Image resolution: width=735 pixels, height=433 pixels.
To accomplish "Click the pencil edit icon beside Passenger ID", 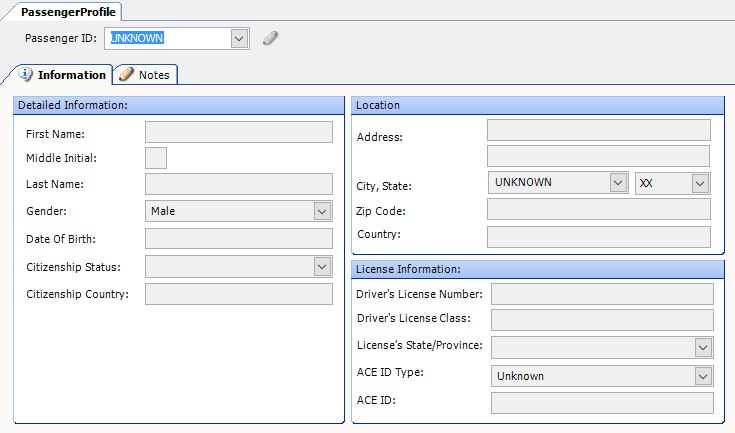I will tap(270, 39).
